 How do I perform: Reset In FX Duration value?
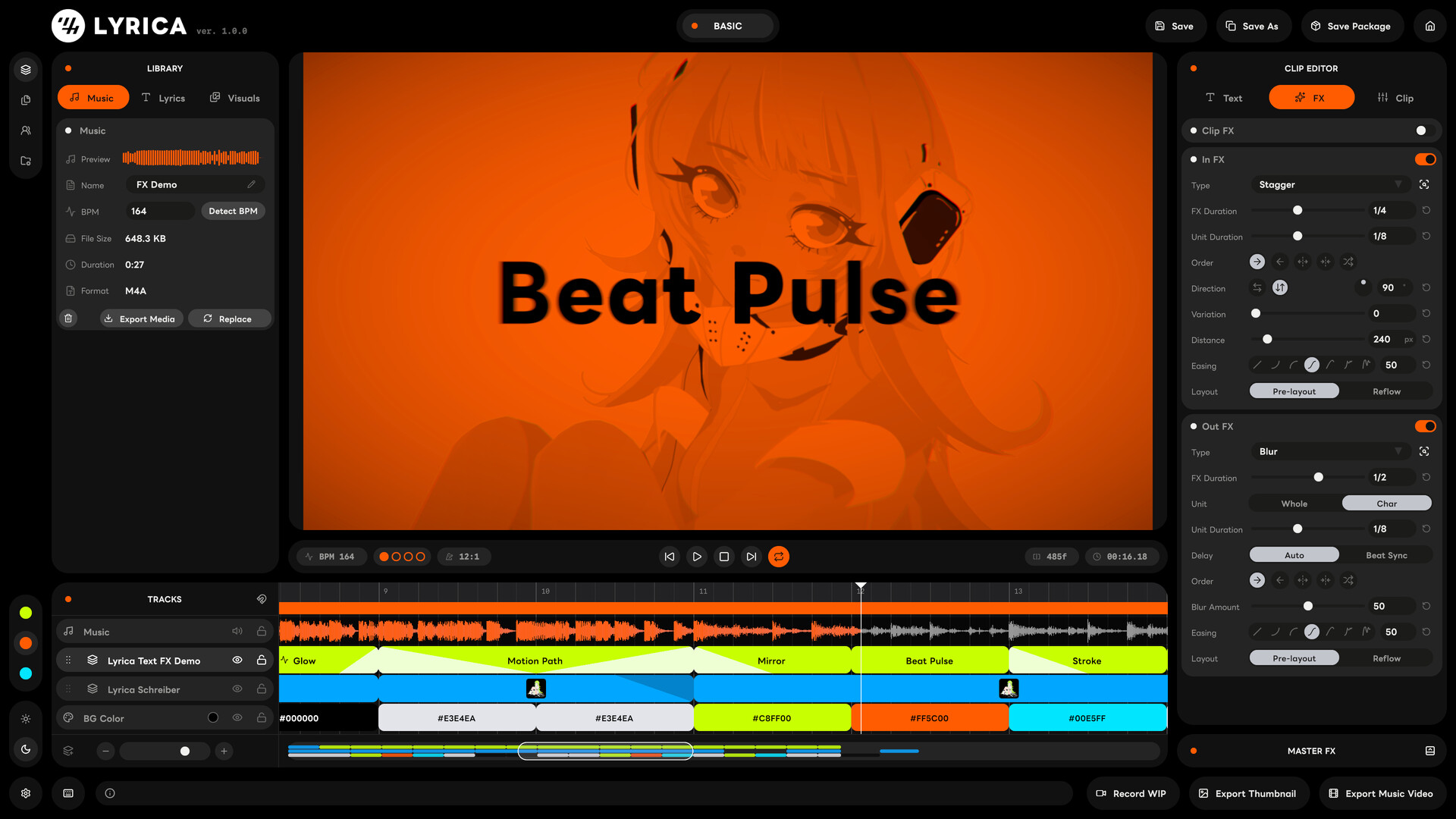(x=1426, y=210)
